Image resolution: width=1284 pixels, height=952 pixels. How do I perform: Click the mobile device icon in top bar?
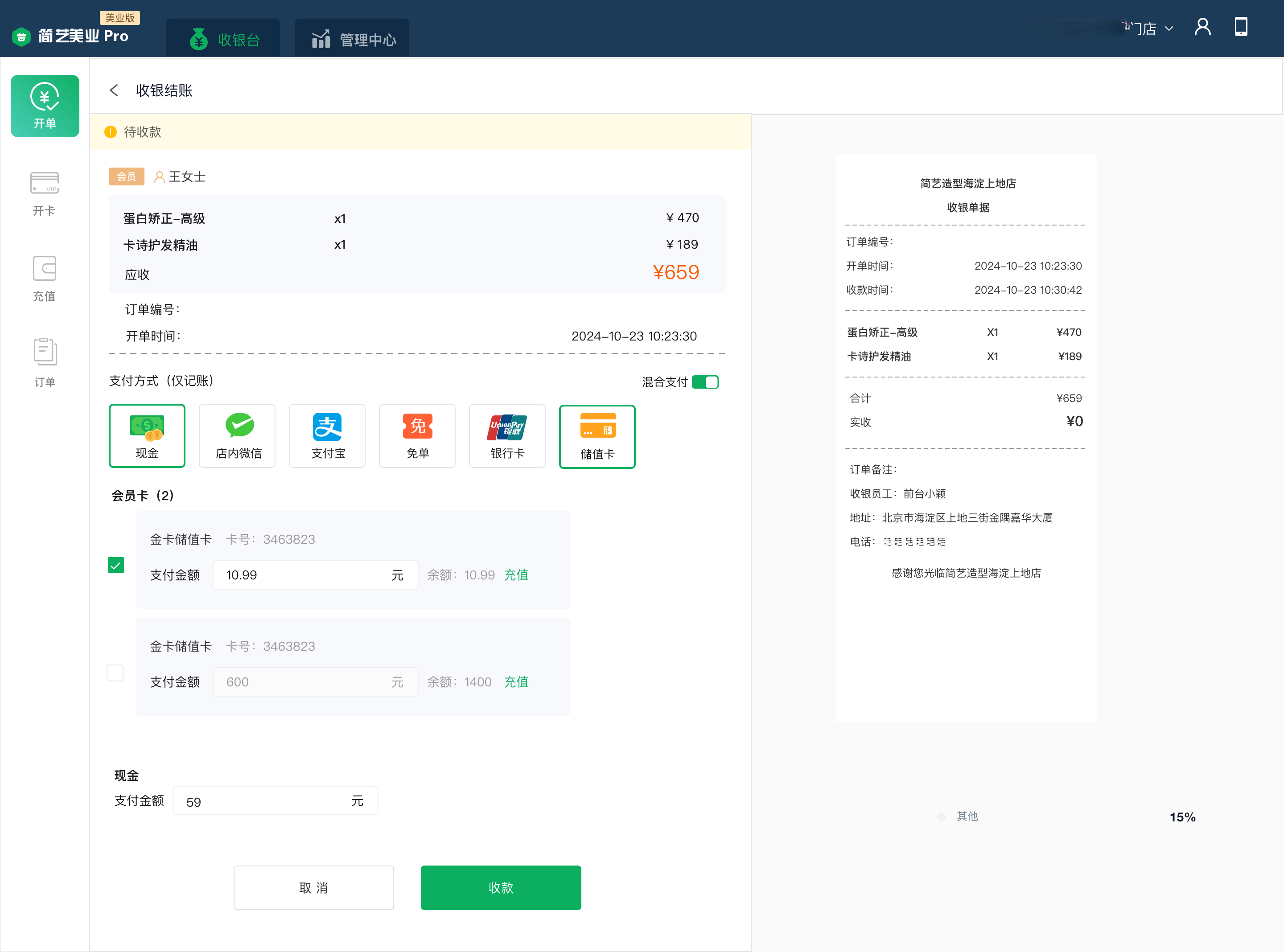tap(1241, 26)
